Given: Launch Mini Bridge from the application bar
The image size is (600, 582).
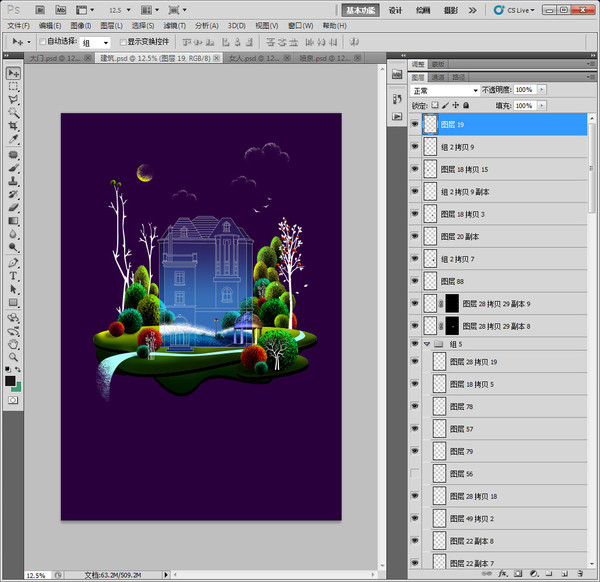Looking at the screenshot, I should point(61,10).
